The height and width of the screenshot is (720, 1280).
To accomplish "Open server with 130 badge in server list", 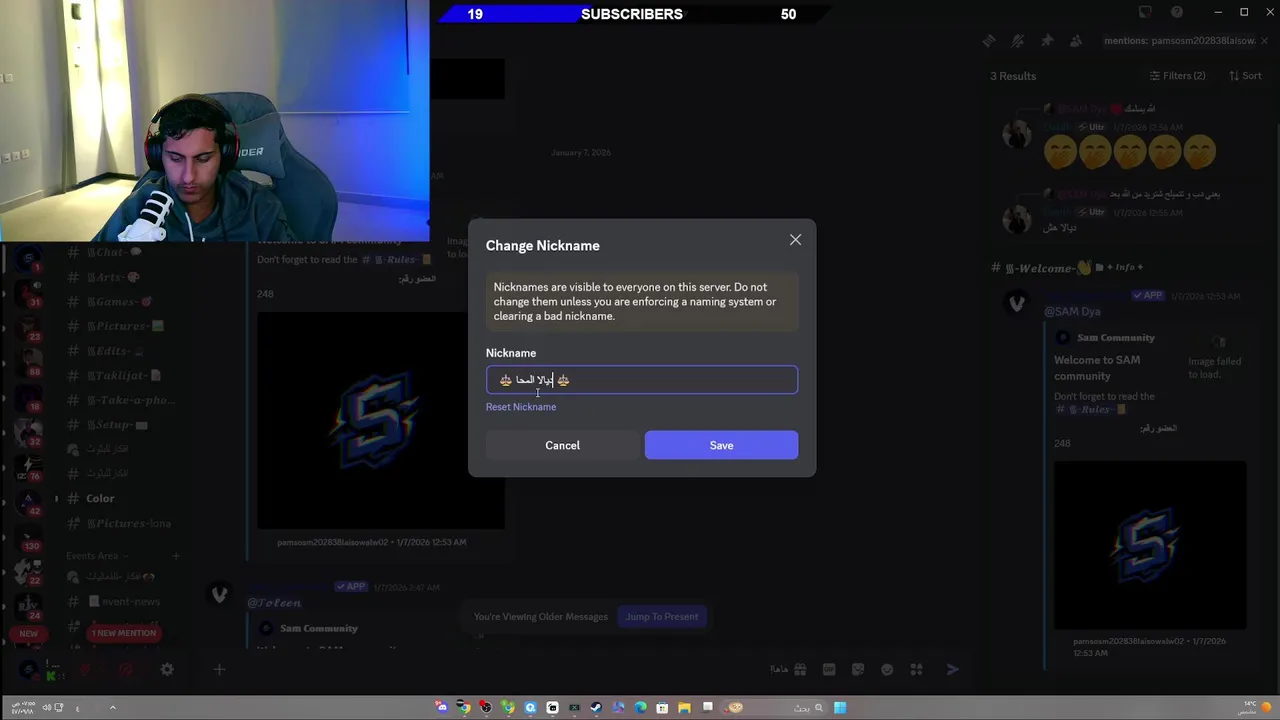I will pyautogui.click(x=30, y=537).
